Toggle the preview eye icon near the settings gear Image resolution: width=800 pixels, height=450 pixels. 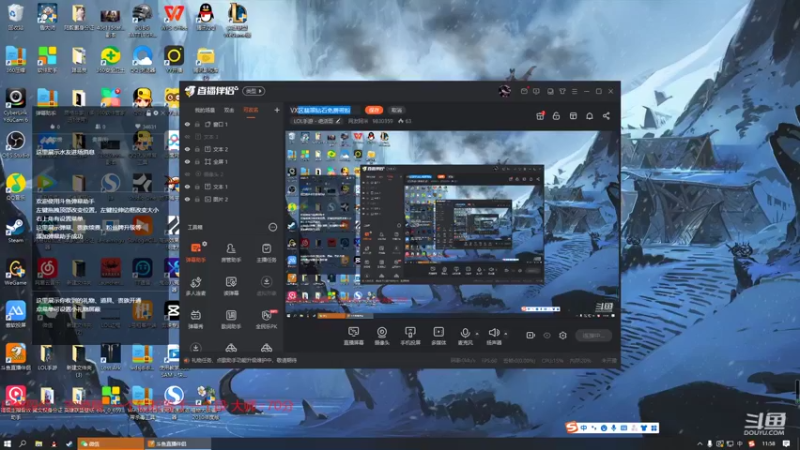[547, 335]
